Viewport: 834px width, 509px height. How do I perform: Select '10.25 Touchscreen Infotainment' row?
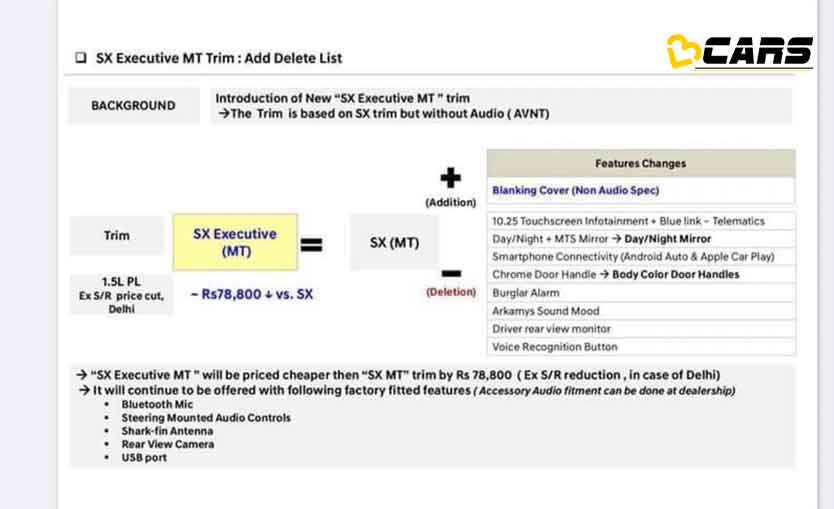pos(641,221)
